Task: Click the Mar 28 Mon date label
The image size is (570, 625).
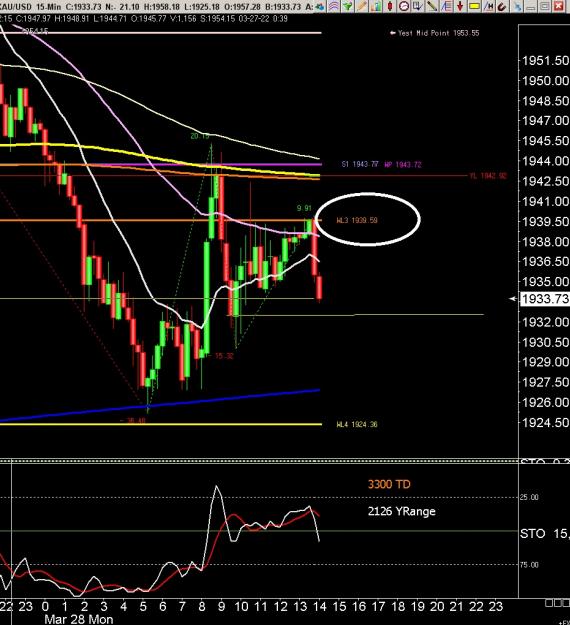Action: [x=79, y=619]
